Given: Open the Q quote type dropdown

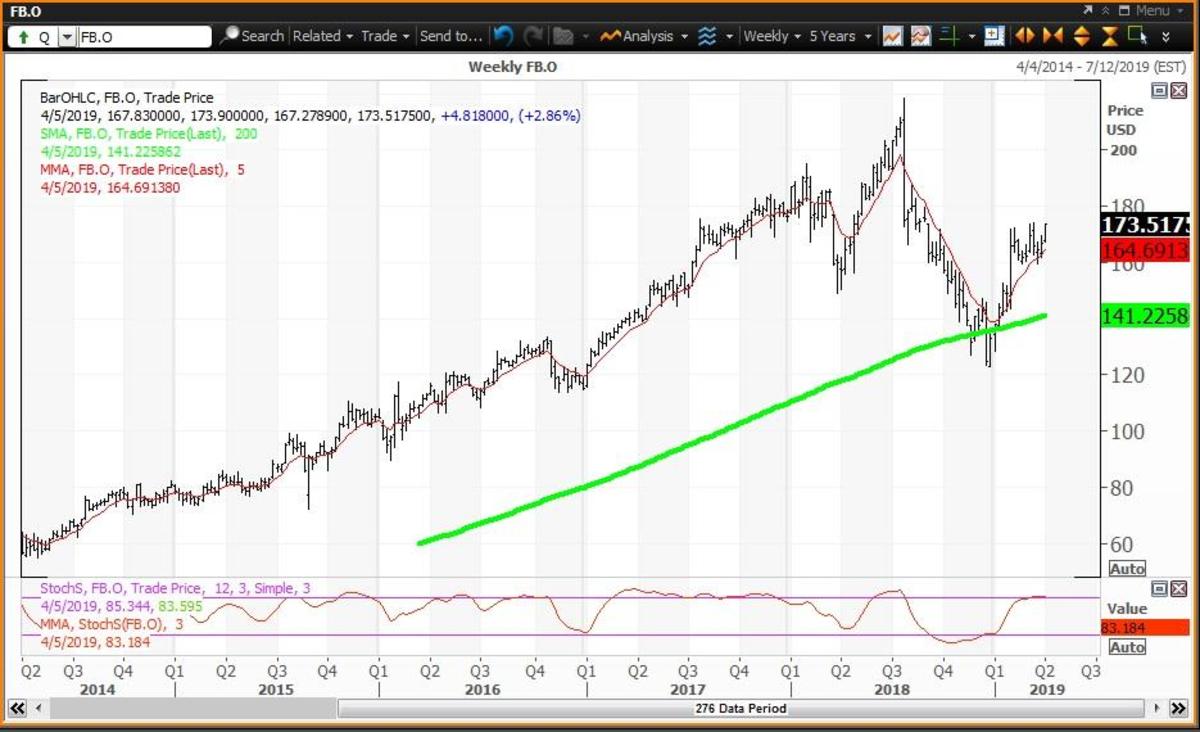Looking at the screenshot, I should 67,37.
